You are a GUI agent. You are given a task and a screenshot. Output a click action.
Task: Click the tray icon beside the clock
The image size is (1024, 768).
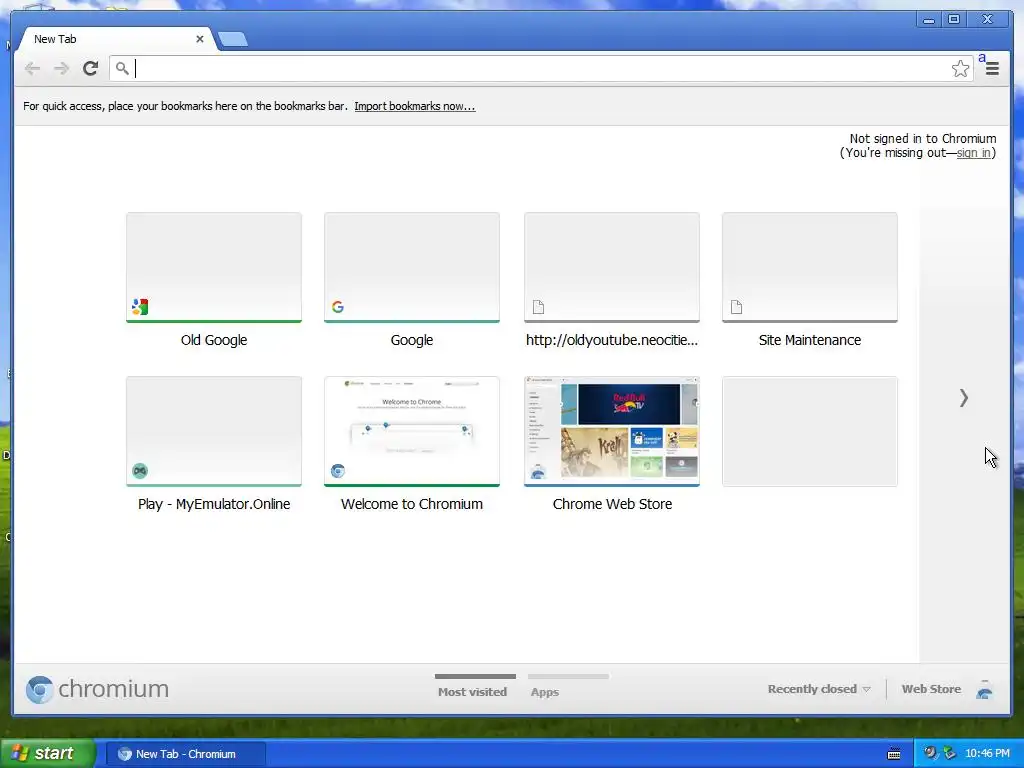coord(949,753)
